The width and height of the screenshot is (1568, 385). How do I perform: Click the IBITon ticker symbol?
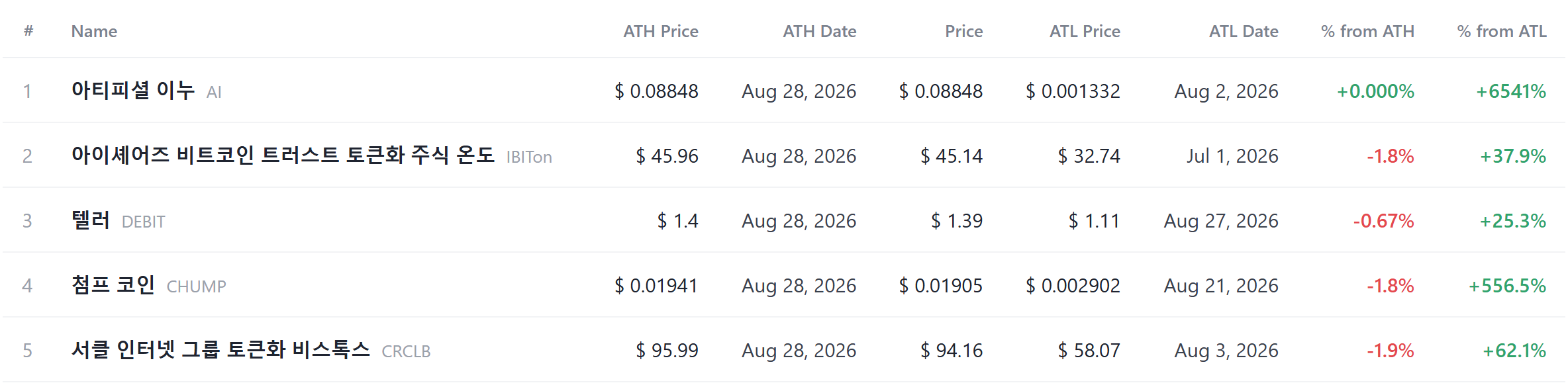coord(529,157)
